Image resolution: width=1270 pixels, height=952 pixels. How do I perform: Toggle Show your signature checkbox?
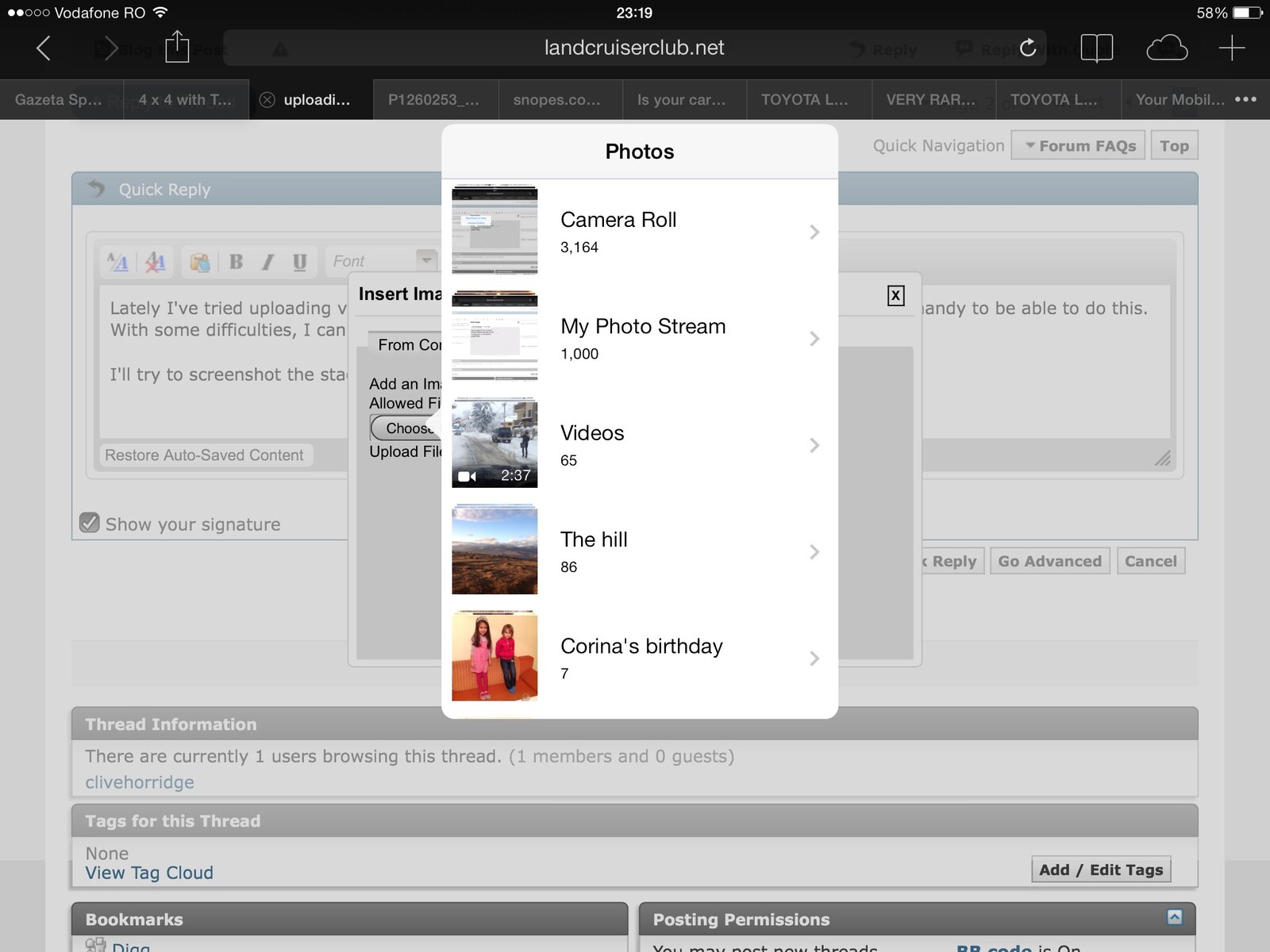tap(90, 523)
